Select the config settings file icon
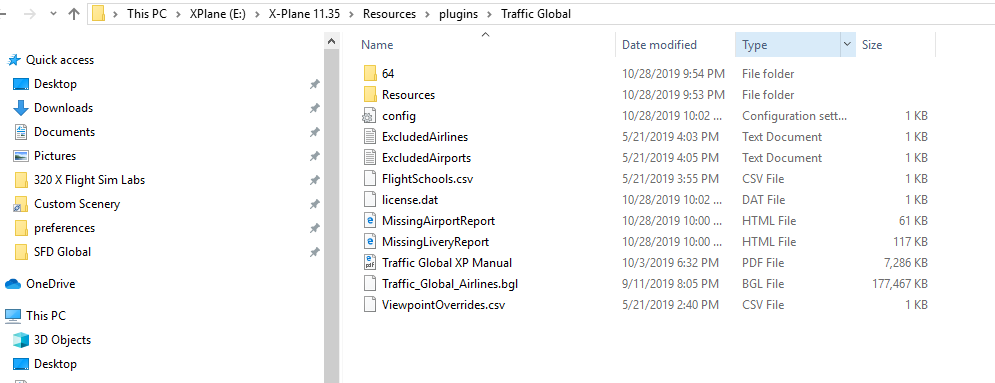The height and width of the screenshot is (383, 995). 371,116
